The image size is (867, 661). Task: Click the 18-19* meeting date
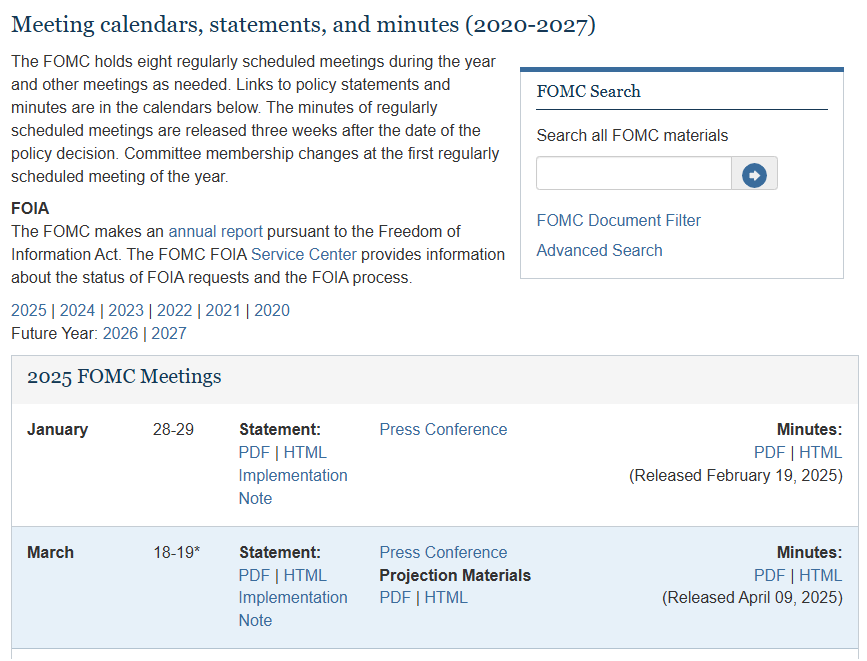pos(176,552)
